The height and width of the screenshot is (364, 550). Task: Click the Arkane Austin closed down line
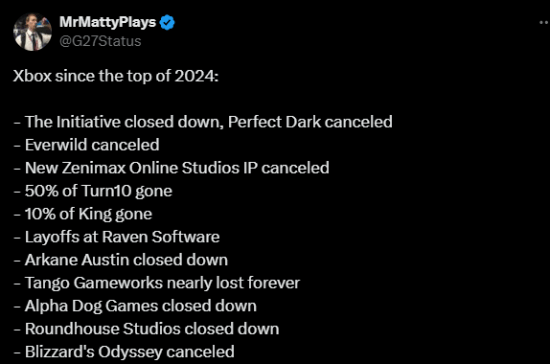click(x=121, y=260)
